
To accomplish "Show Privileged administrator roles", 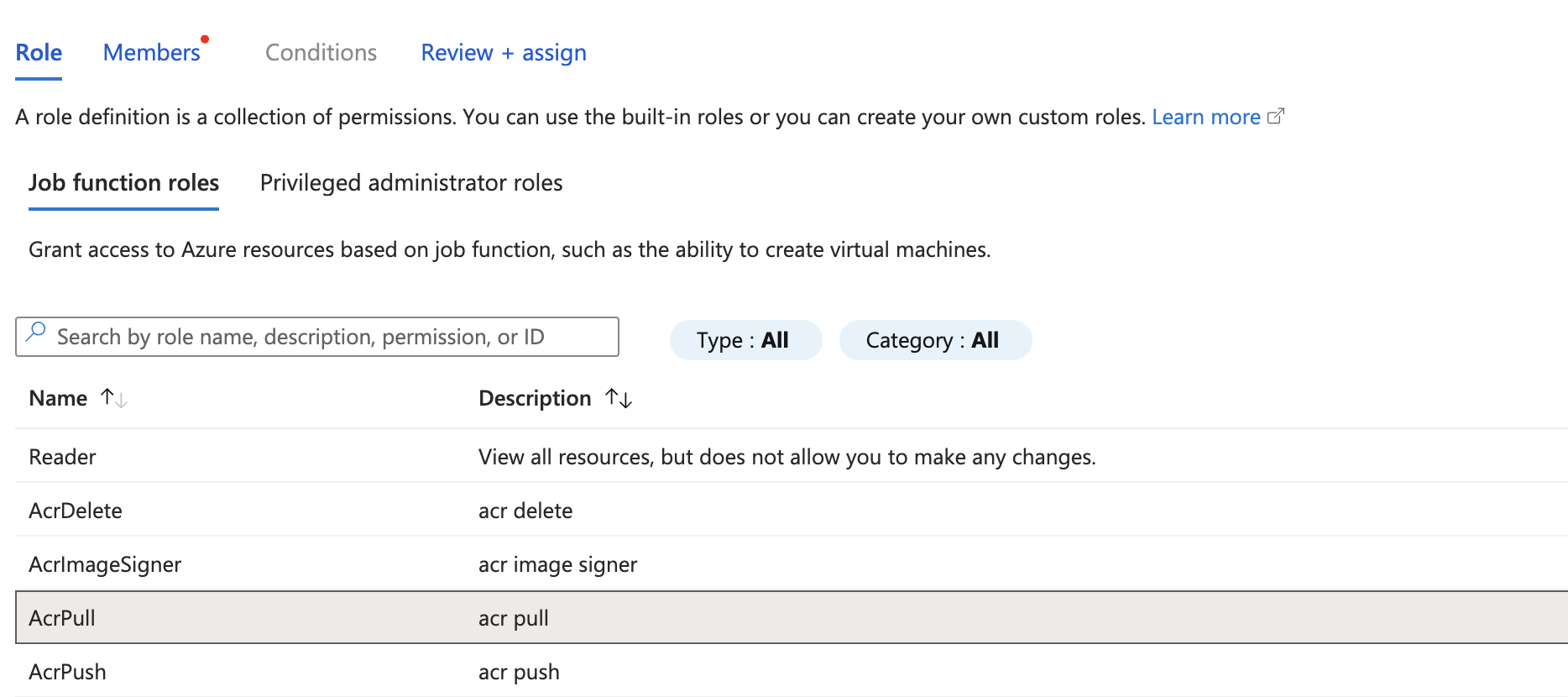I will click(x=411, y=183).
